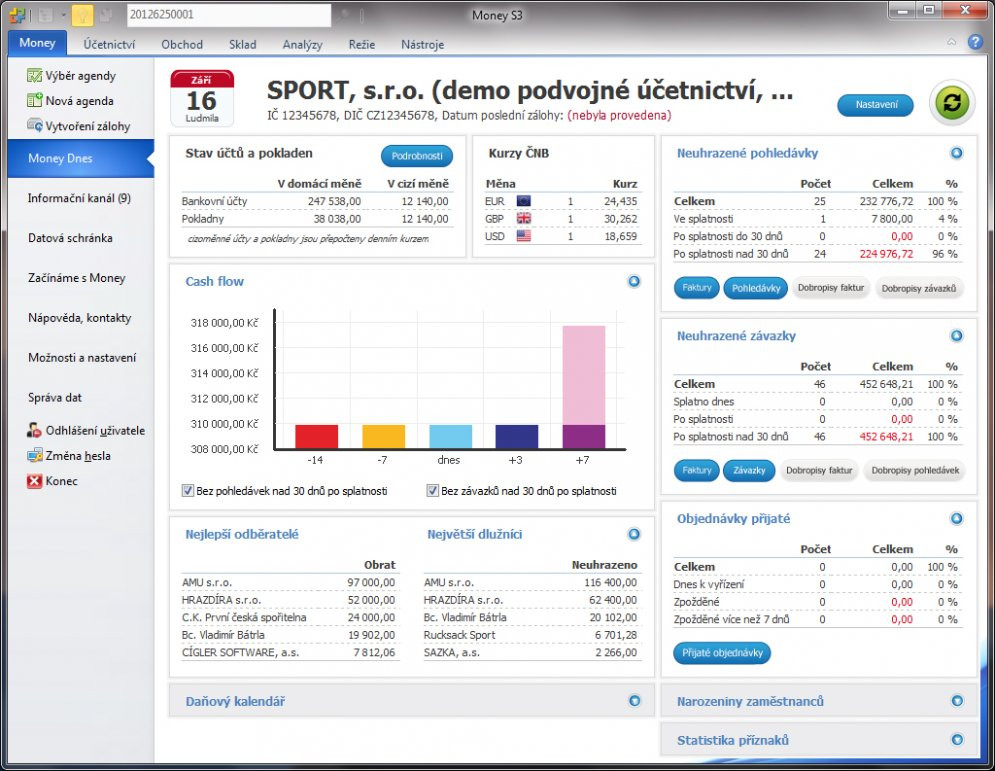Screen dimensions: 995x771
Task: Click the yellow lightbulb icon in title bar
Action: point(82,15)
